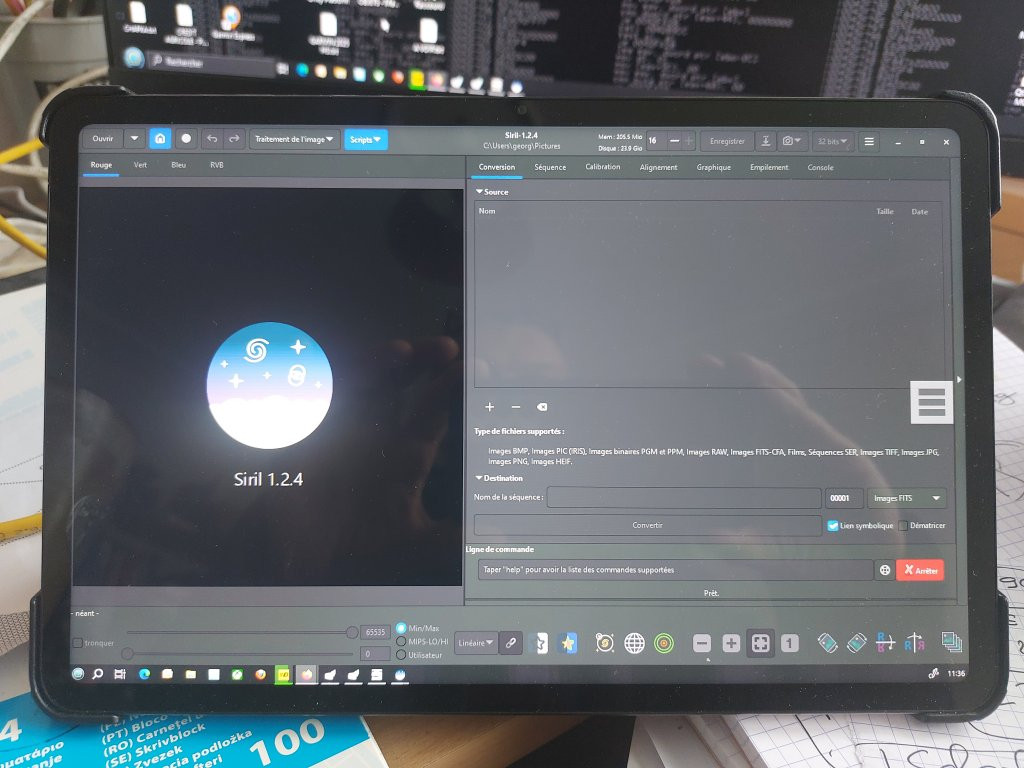Select the MIPS-LO/HI radio button
This screenshot has width=1024, height=768.
tap(401, 641)
